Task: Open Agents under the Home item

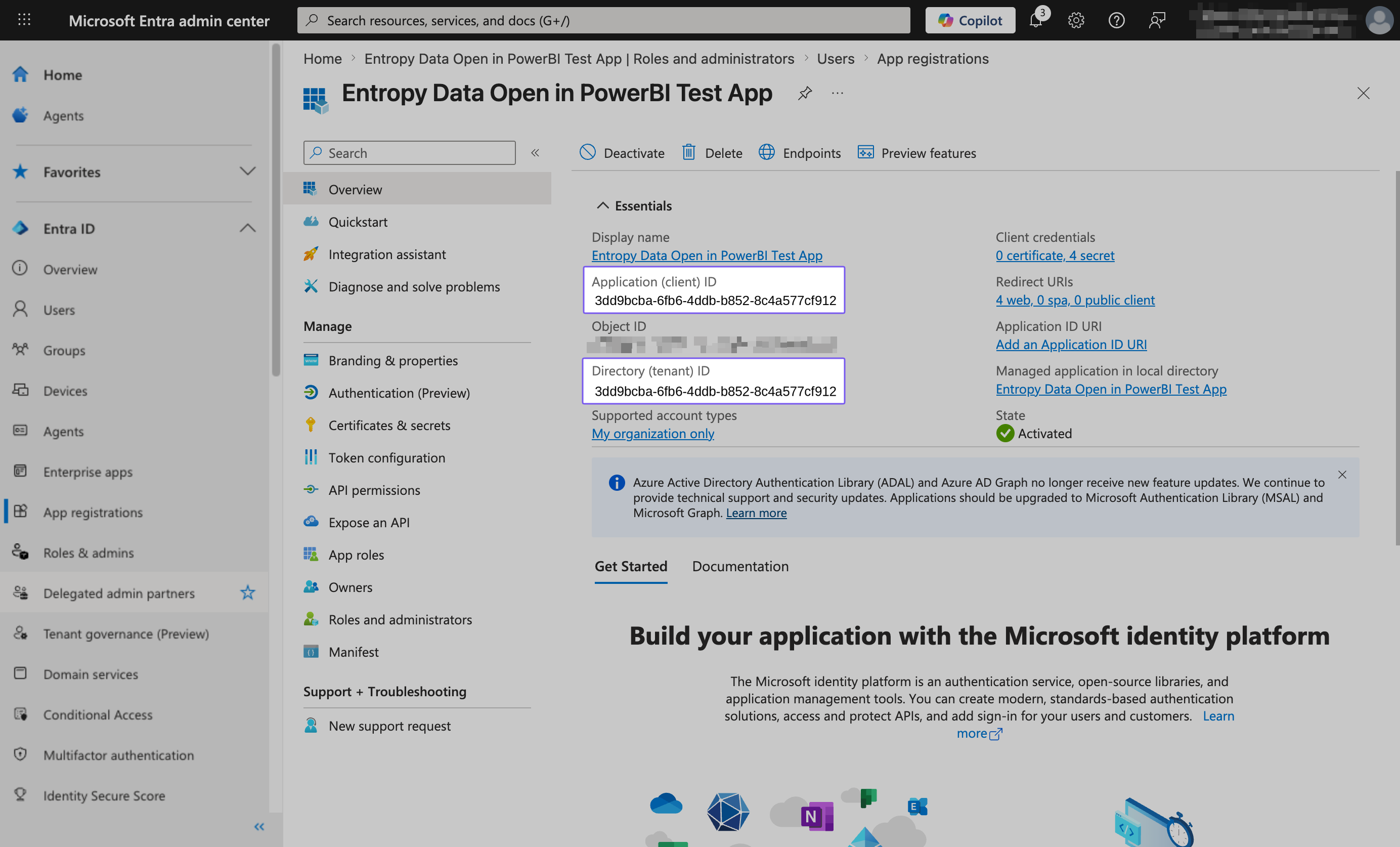Action: click(x=63, y=115)
